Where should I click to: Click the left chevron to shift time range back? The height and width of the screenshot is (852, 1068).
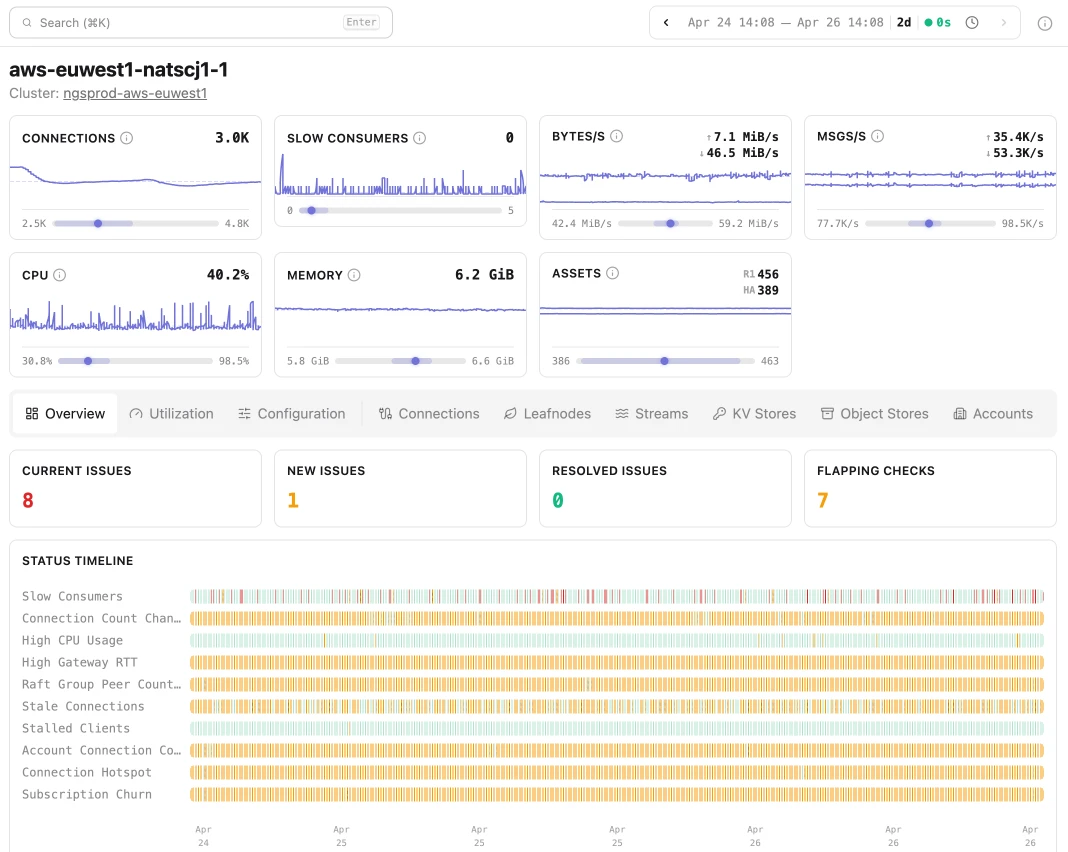point(666,22)
